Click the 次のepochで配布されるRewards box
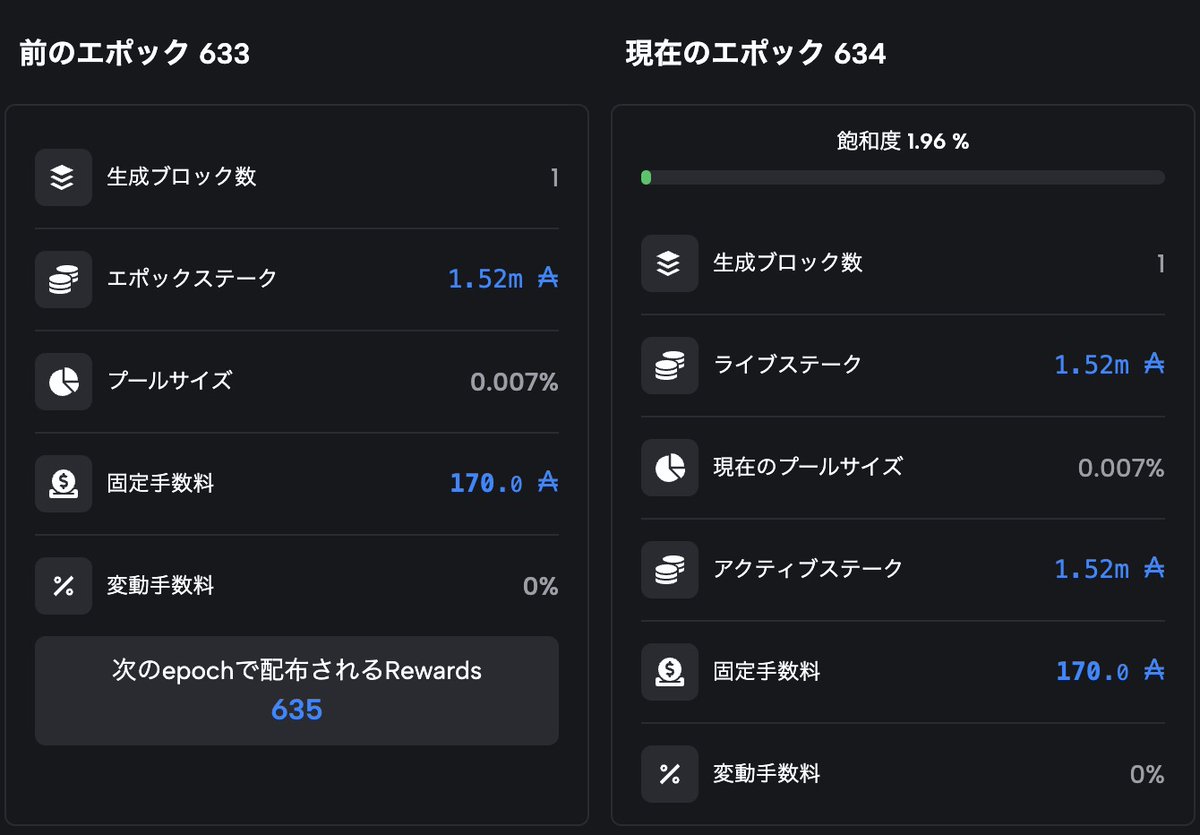This screenshot has width=1200, height=835. pos(297,691)
